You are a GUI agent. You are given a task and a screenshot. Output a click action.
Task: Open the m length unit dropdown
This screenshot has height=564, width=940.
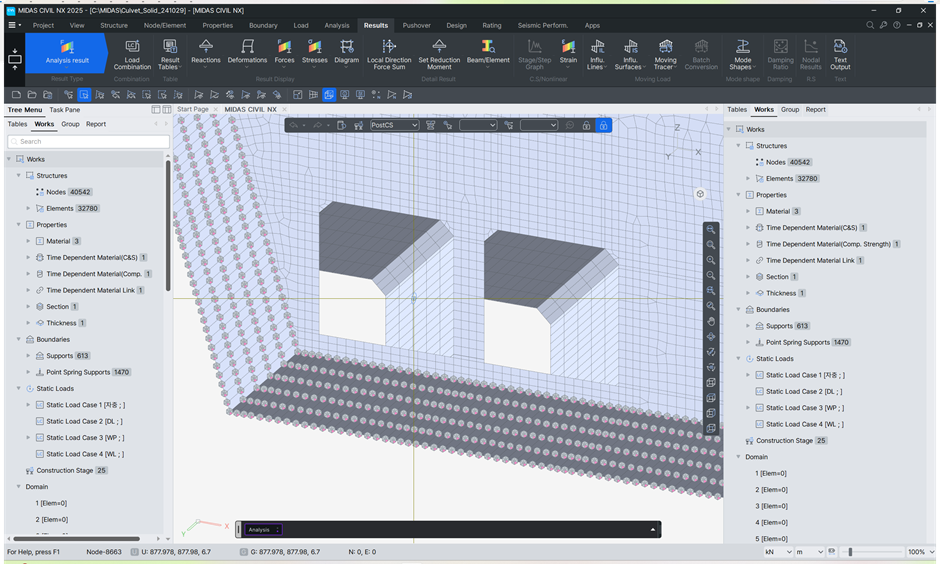[x=809, y=552]
